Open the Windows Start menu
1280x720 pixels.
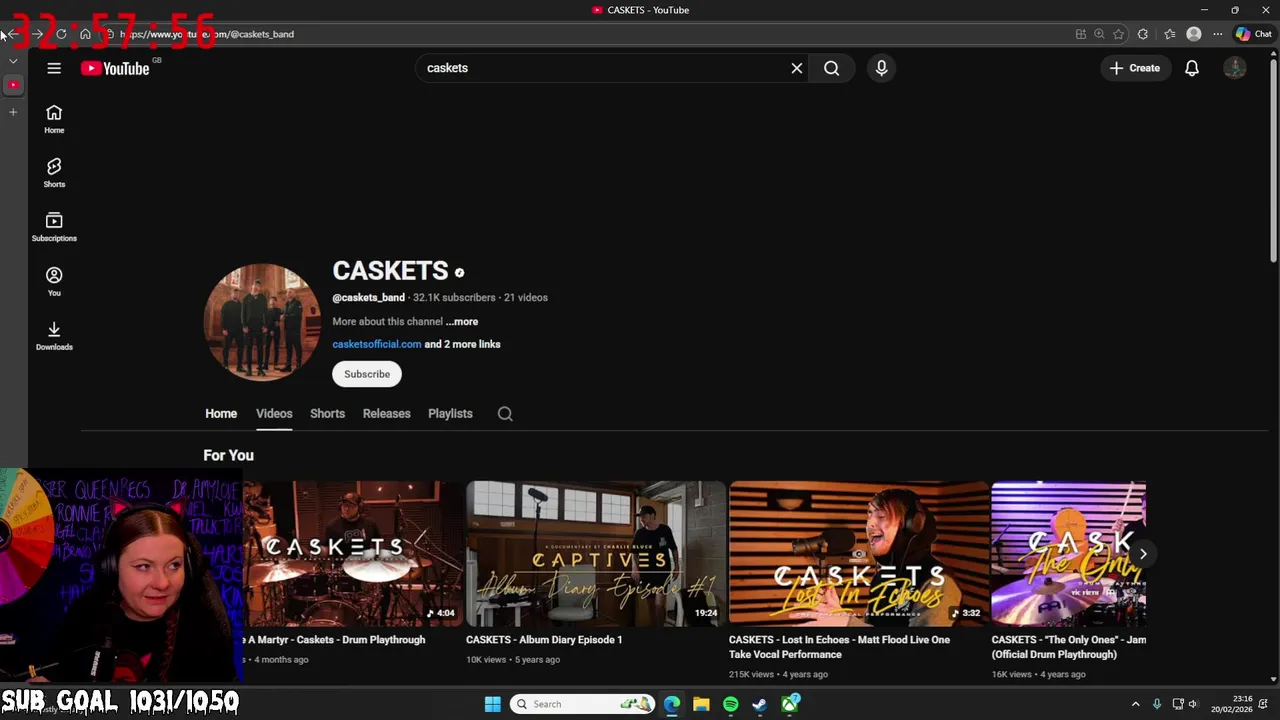492,704
